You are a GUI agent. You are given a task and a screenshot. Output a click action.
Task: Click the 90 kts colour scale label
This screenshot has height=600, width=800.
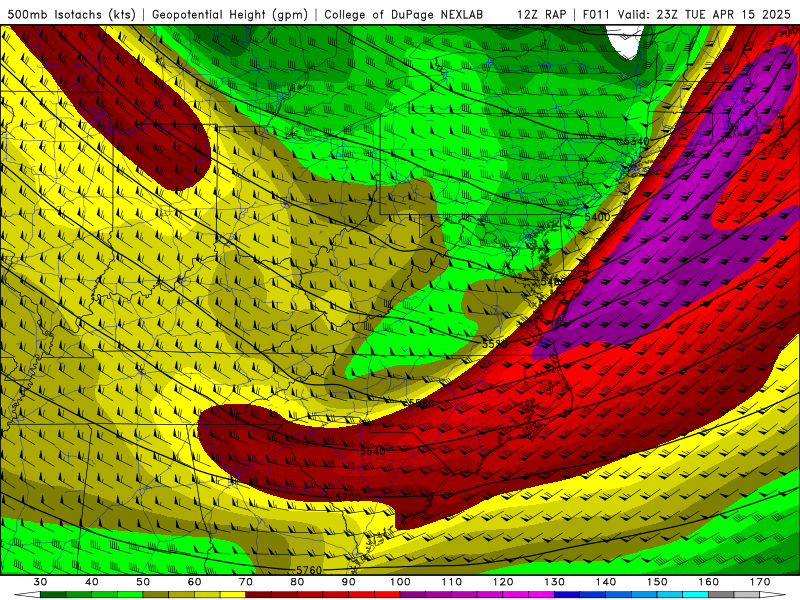[x=349, y=582]
